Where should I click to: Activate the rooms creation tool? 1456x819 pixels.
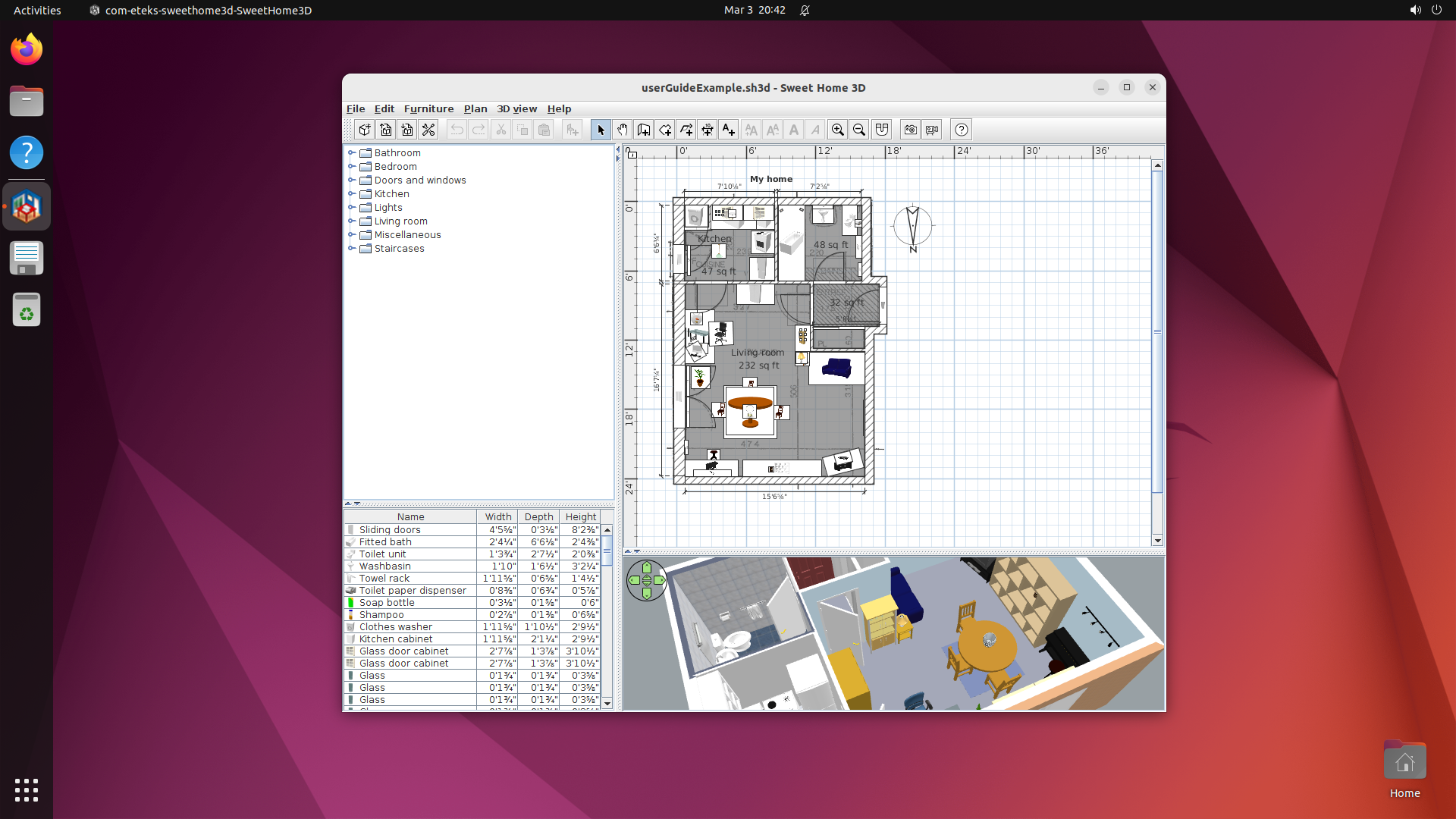click(665, 130)
